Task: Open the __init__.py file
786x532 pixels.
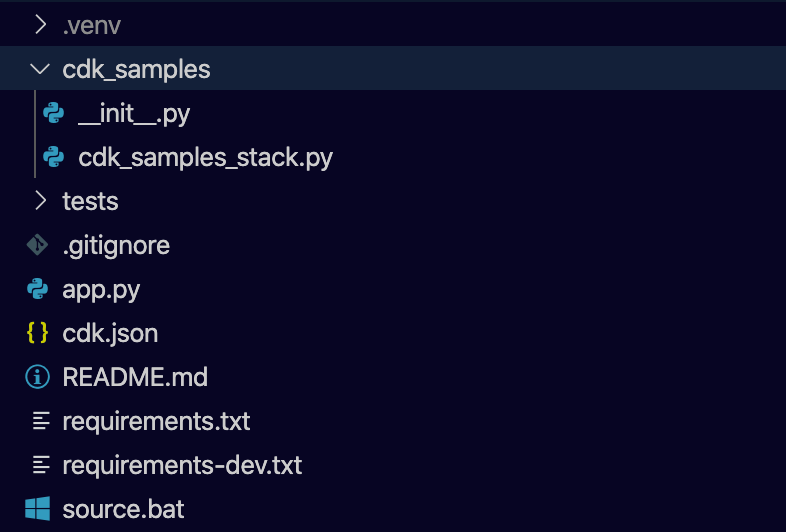Action: point(134,114)
